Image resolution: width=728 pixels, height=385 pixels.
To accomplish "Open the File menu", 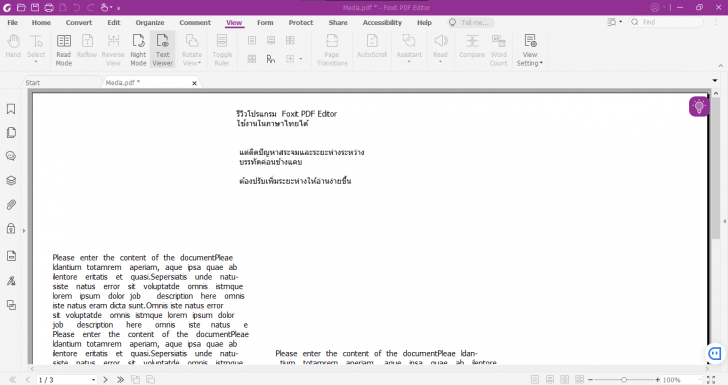I will tap(13, 22).
